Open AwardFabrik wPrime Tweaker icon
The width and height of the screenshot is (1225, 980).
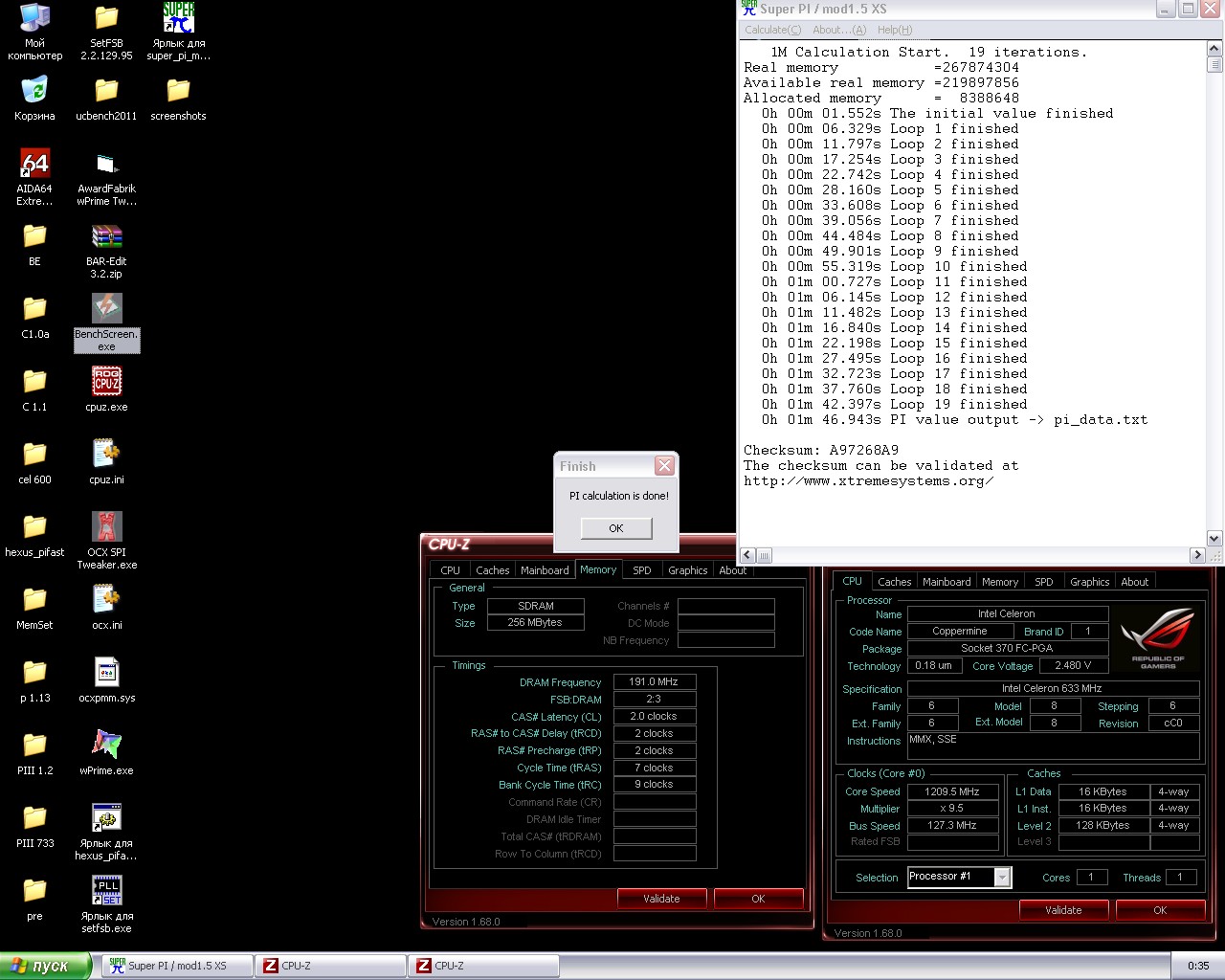coord(106,177)
